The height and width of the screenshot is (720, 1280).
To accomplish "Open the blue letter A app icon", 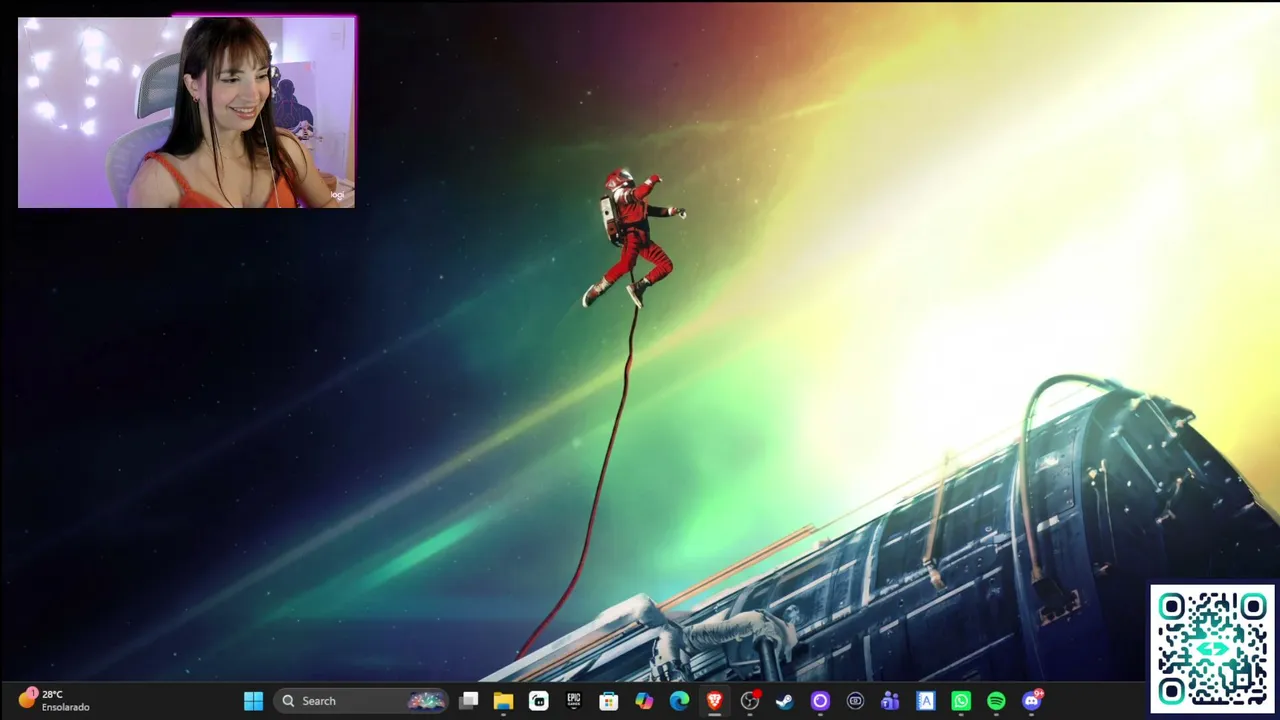I will [926, 701].
